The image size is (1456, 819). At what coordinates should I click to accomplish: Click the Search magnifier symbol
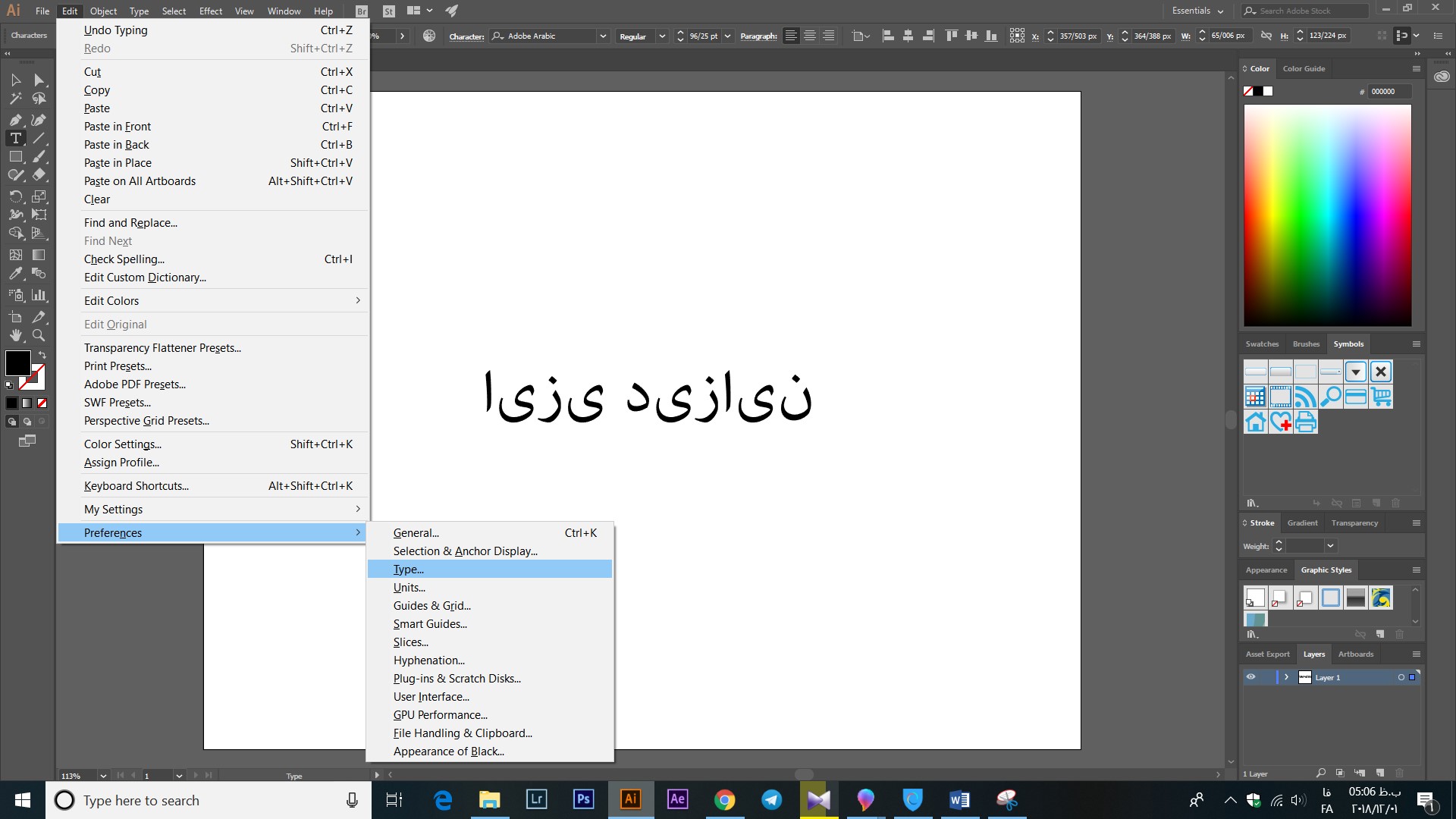(1331, 397)
